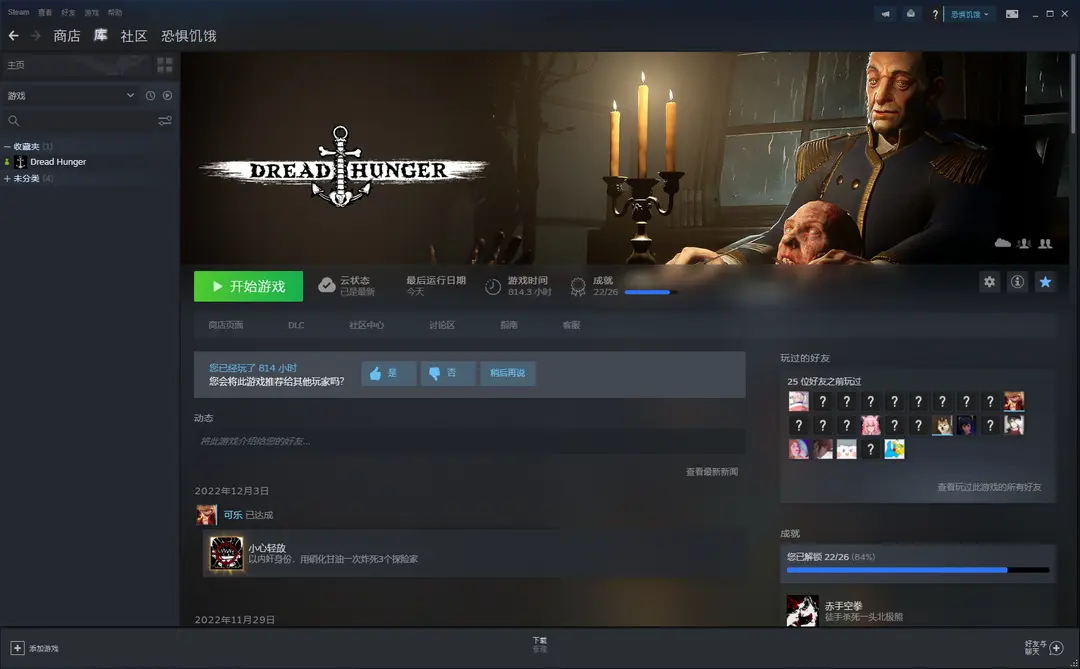Click the co-op feature icon on the banner
Image resolution: width=1080 pixels, height=669 pixels.
(x=1045, y=243)
